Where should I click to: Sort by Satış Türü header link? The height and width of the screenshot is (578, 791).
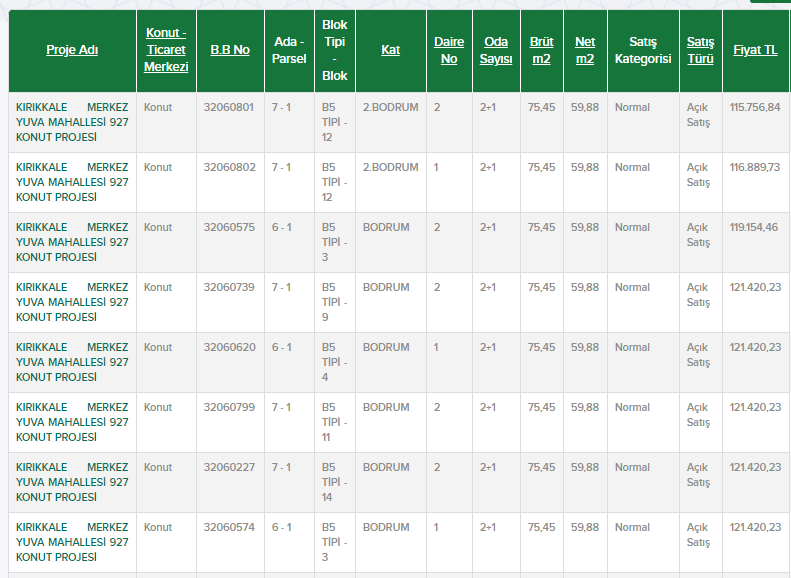(x=700, y=50)
